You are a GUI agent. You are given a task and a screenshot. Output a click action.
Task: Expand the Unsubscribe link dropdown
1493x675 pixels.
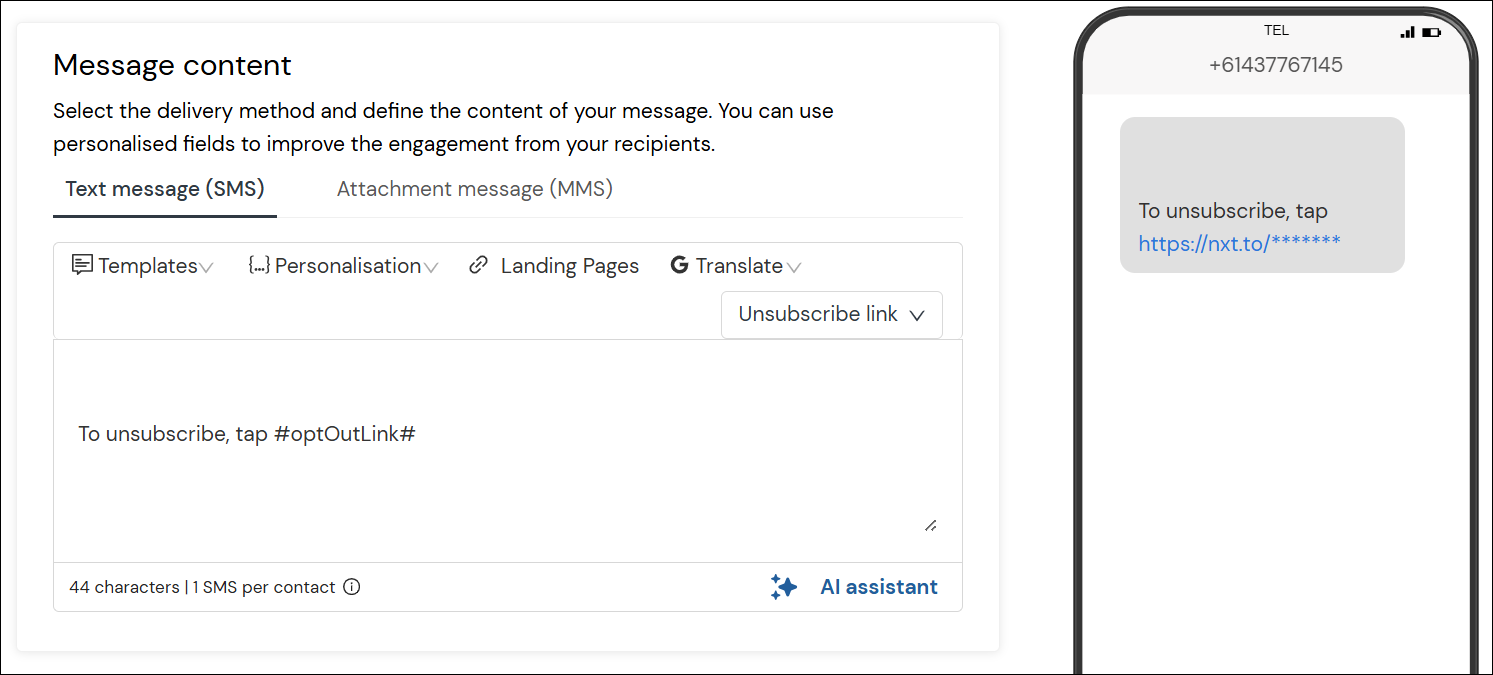(x=832, y=315)
